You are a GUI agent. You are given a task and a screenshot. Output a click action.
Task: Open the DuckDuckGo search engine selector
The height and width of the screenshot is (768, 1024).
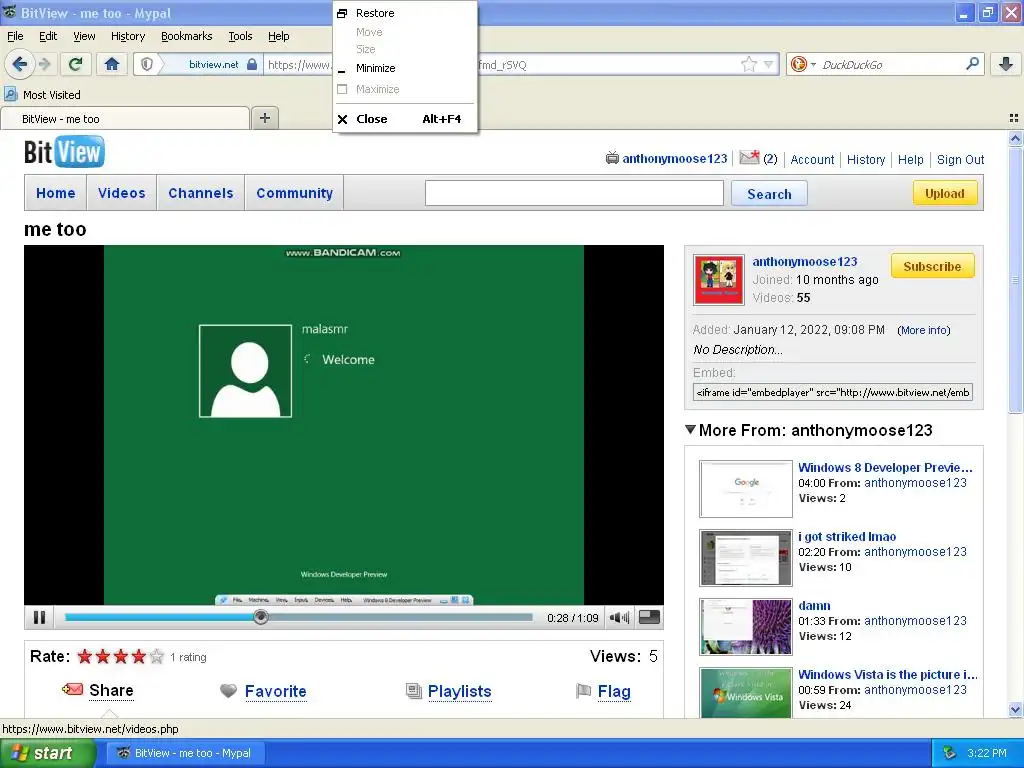[803, 64]
